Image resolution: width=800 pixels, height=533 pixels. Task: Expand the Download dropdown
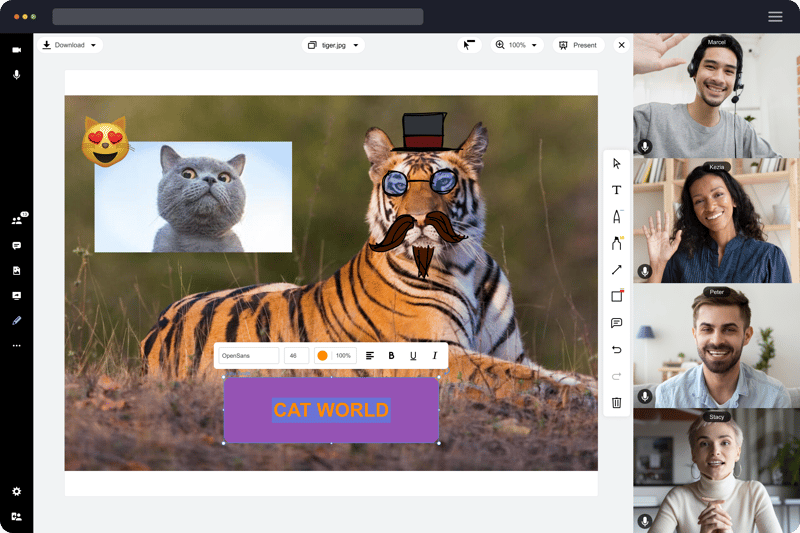(70, 45)
